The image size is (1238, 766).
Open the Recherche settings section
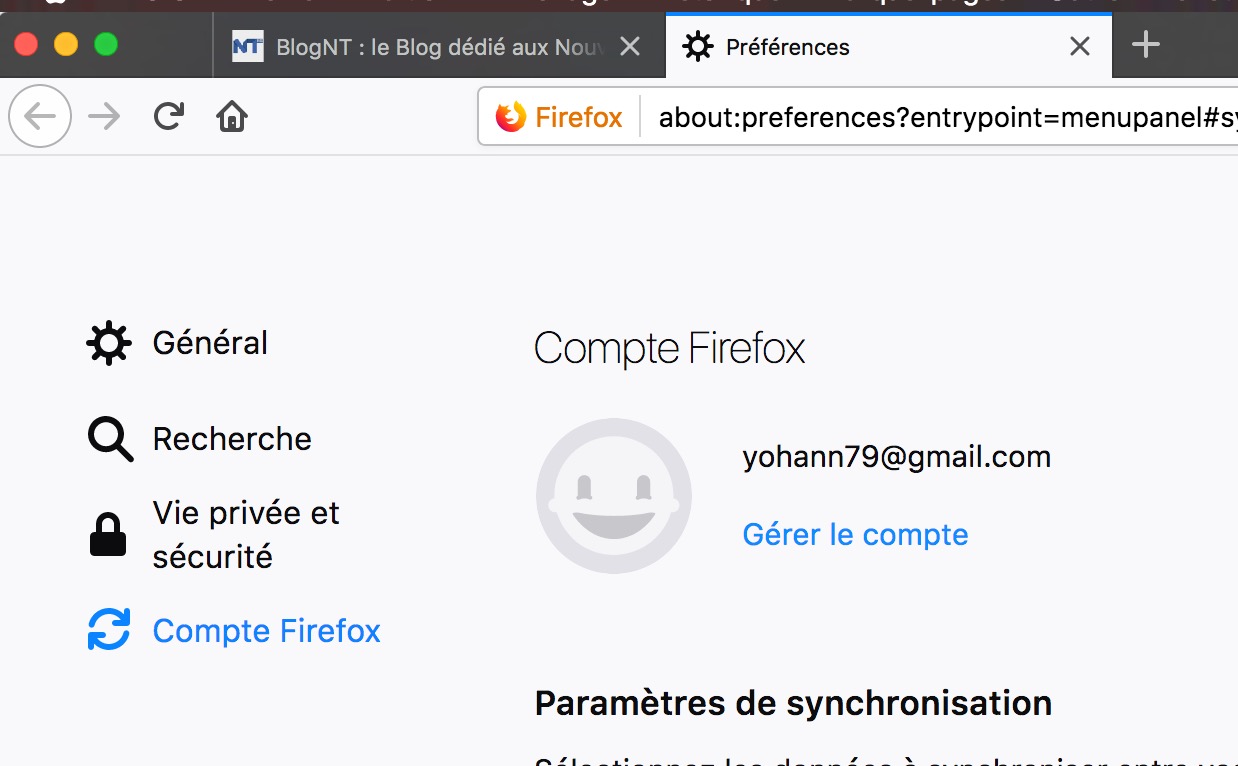click(x=232, y=439)
